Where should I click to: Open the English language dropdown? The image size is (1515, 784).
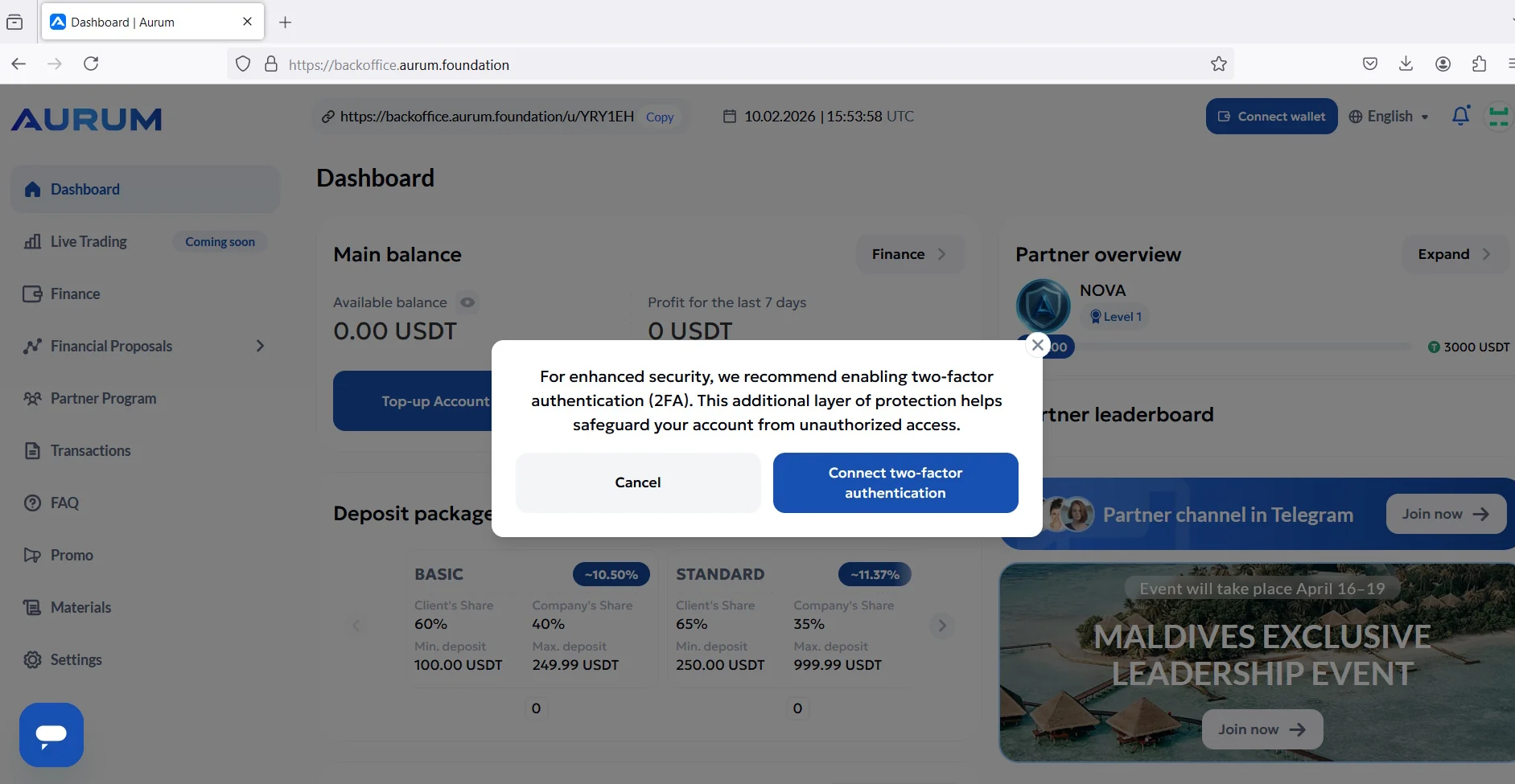pyautogui.click(x=1389, y=117)
